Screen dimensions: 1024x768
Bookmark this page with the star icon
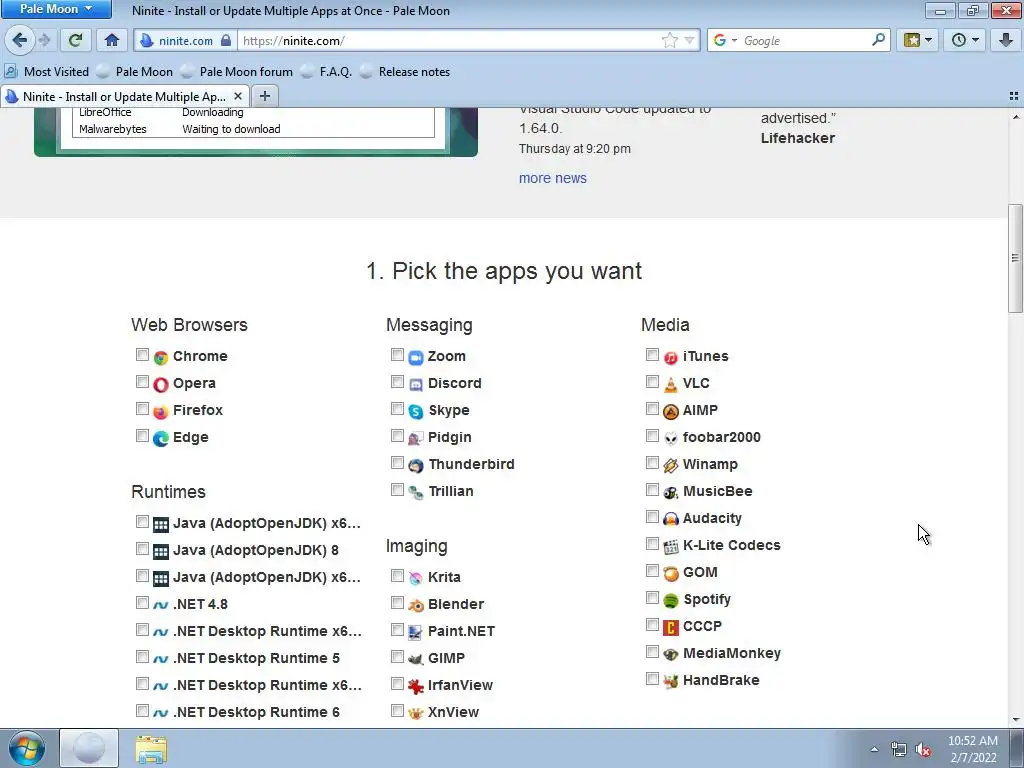pyautogui.click(x=670, y=40)
